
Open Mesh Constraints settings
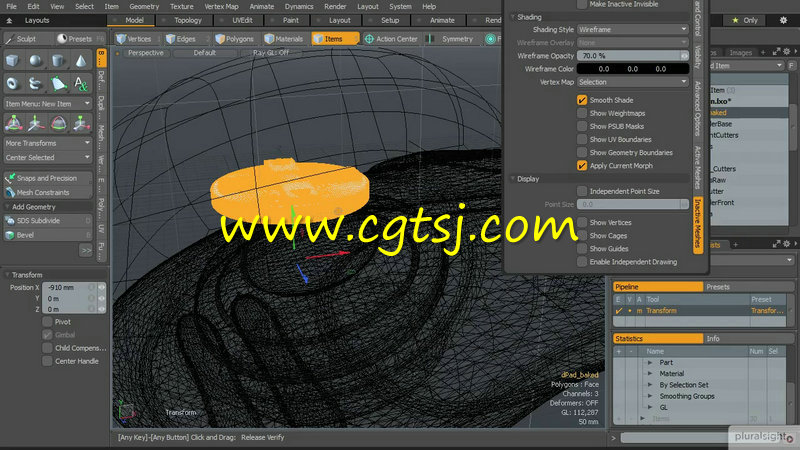pyautogui.click(x=47, y=192)
